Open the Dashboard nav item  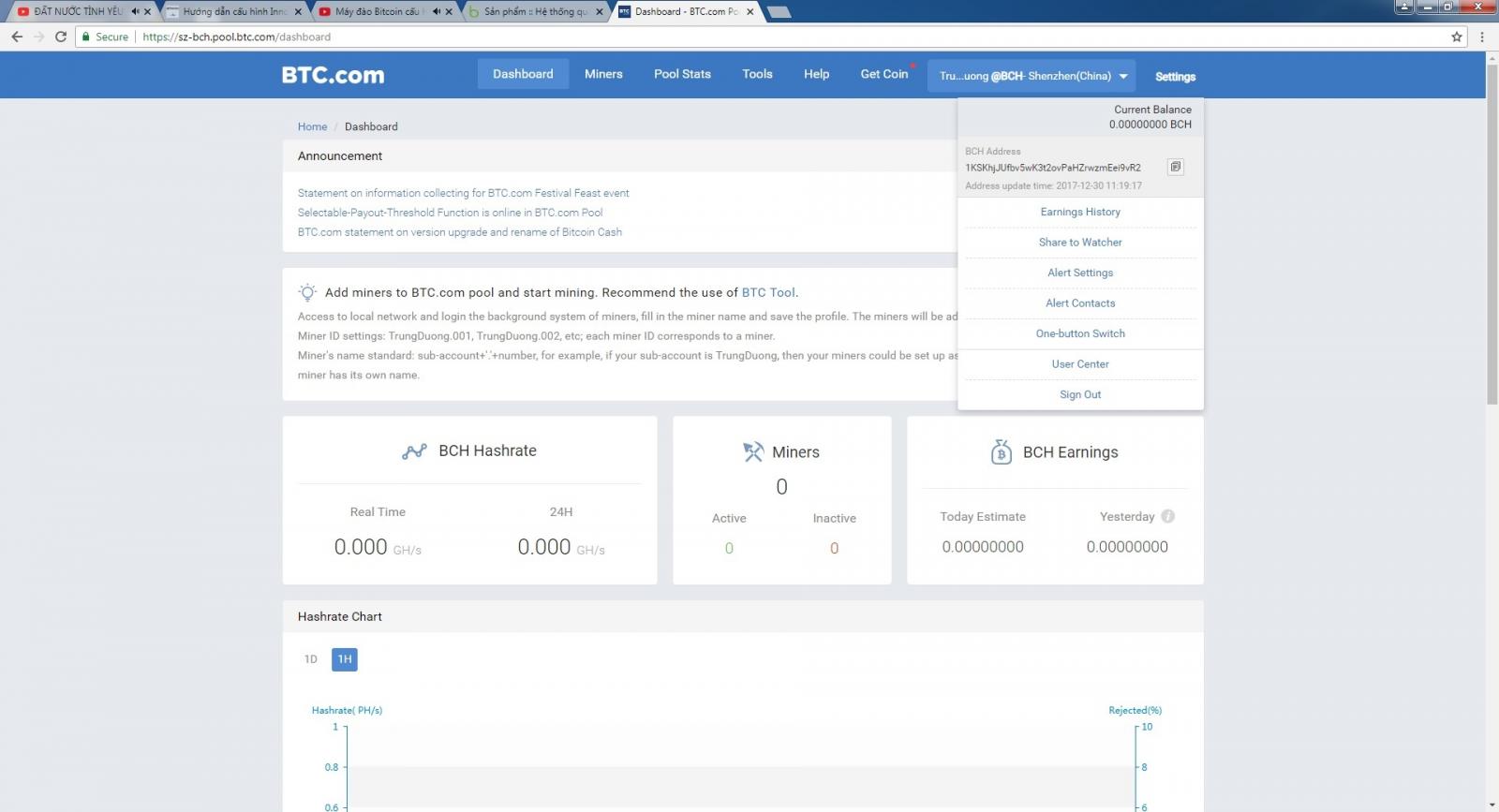pos(523,74)
